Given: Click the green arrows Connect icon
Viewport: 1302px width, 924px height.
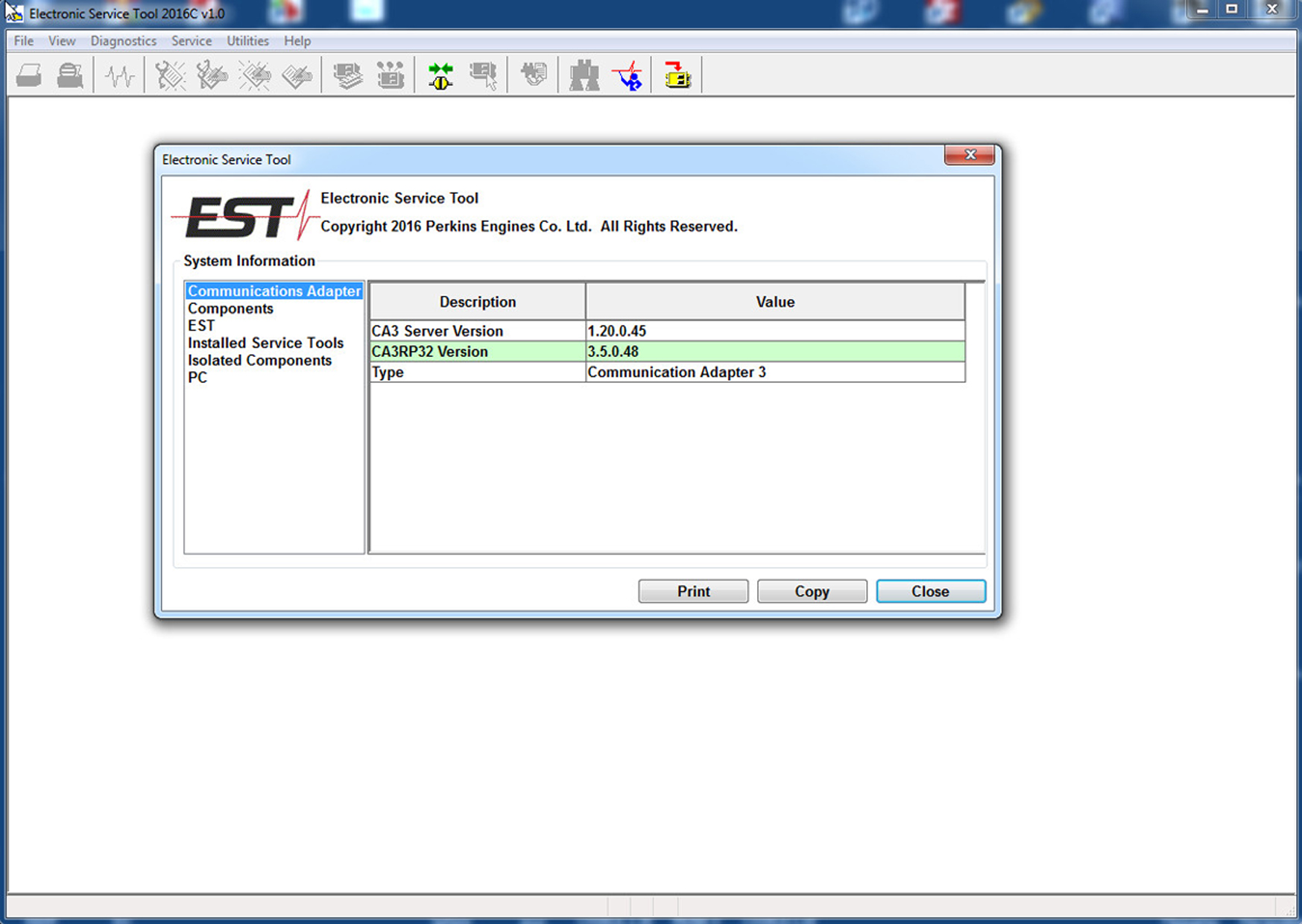Looking at the screenshot, I should [x=440, y=75].
